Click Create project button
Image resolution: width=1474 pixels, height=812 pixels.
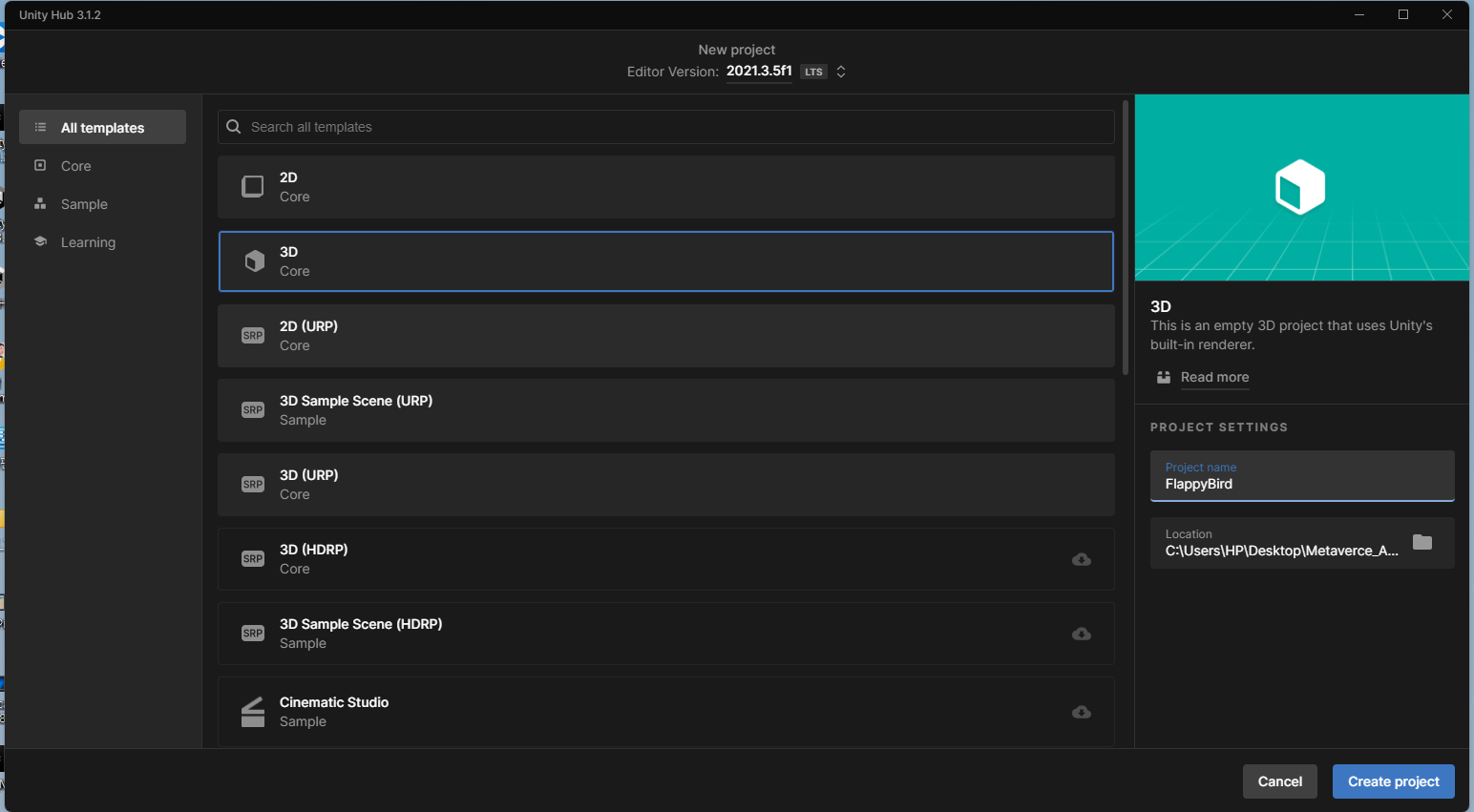(1394, 781)
